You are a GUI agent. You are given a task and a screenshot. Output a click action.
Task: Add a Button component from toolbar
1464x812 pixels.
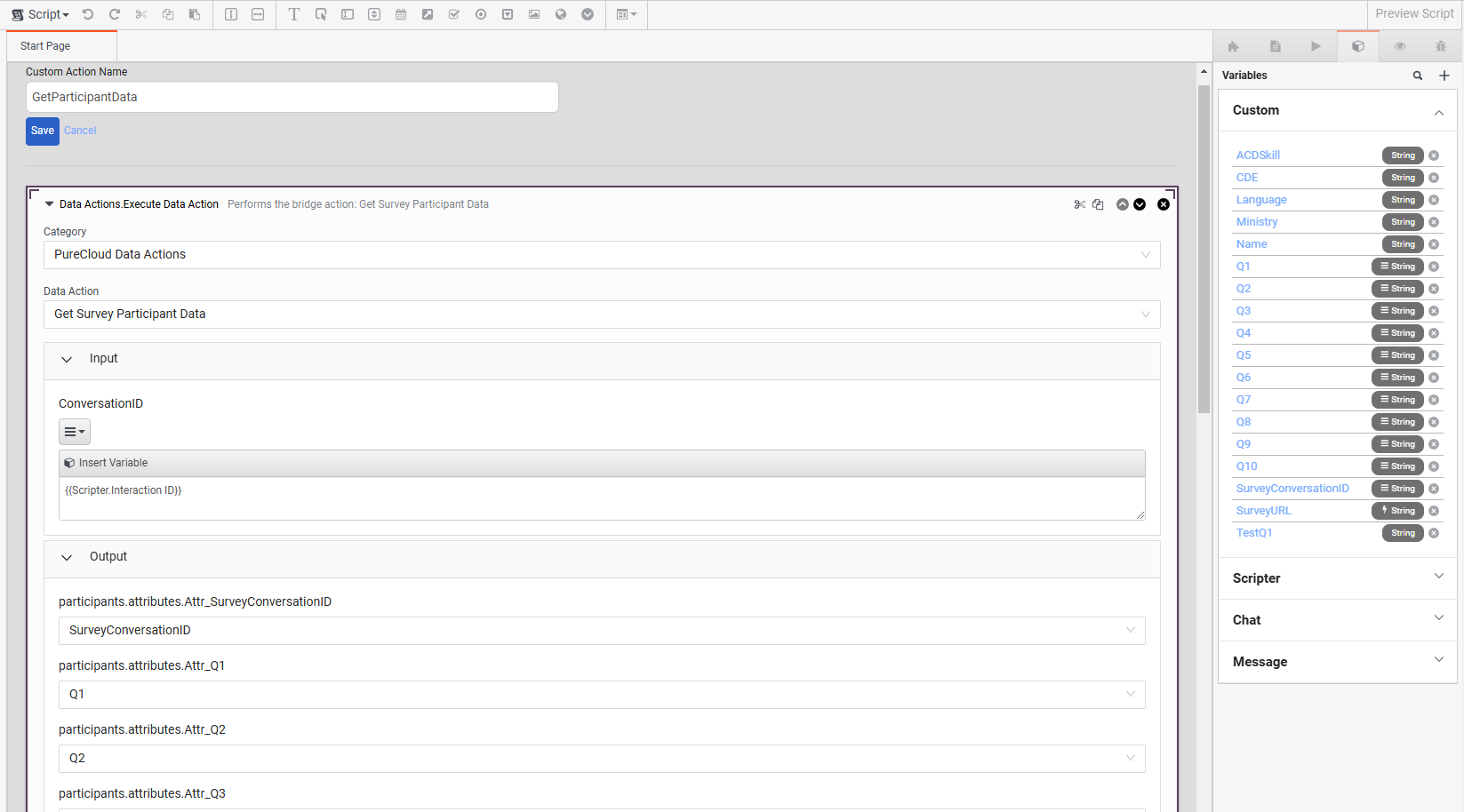(x=321, y=14)
